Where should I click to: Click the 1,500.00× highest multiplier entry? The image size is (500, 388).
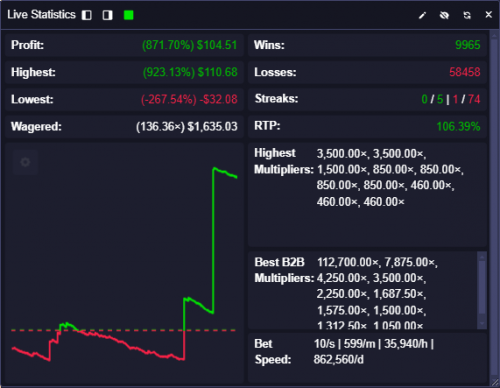point(343,170)
